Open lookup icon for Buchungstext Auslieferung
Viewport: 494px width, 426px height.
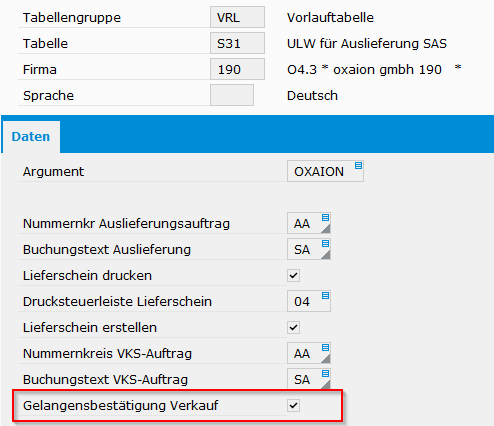coord(325,244)
